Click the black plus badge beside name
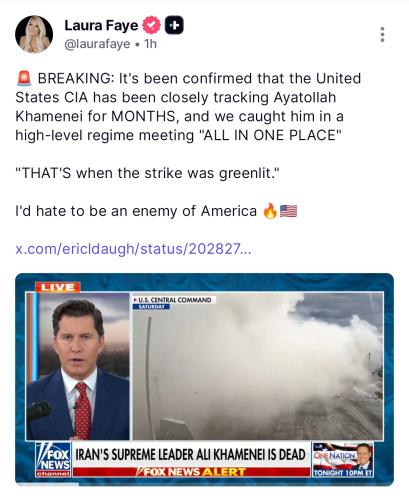The height and width of the screenshot is (500, 409). click(174, 25)
